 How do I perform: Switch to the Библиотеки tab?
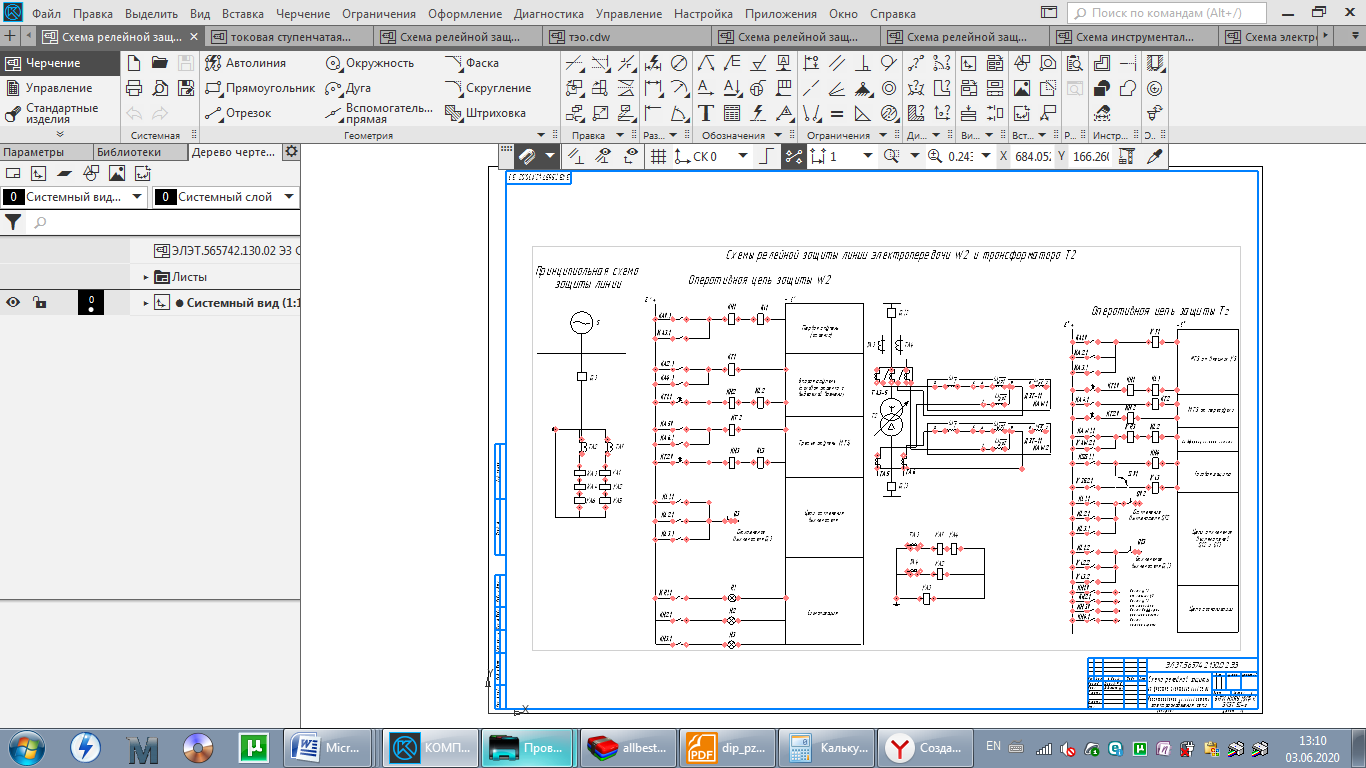[x=128, y=152]
